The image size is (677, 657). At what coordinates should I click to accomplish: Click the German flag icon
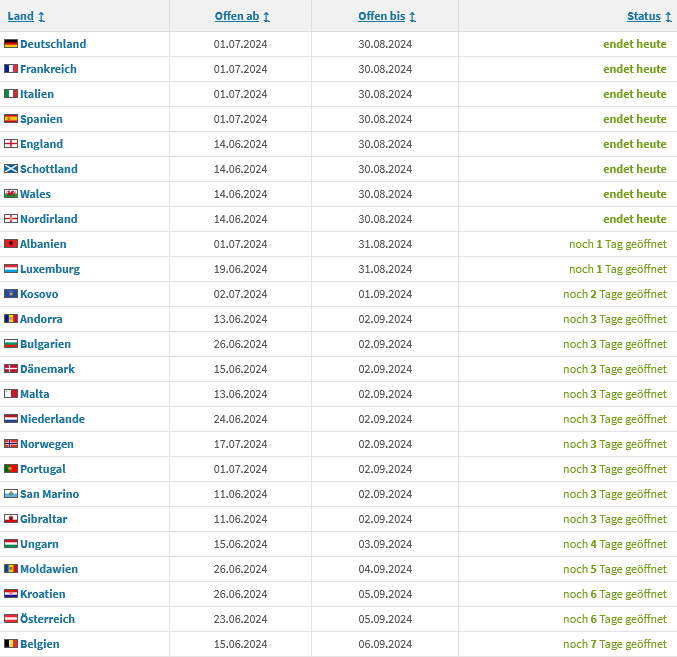pyautogui.click(x=11, y=44)
